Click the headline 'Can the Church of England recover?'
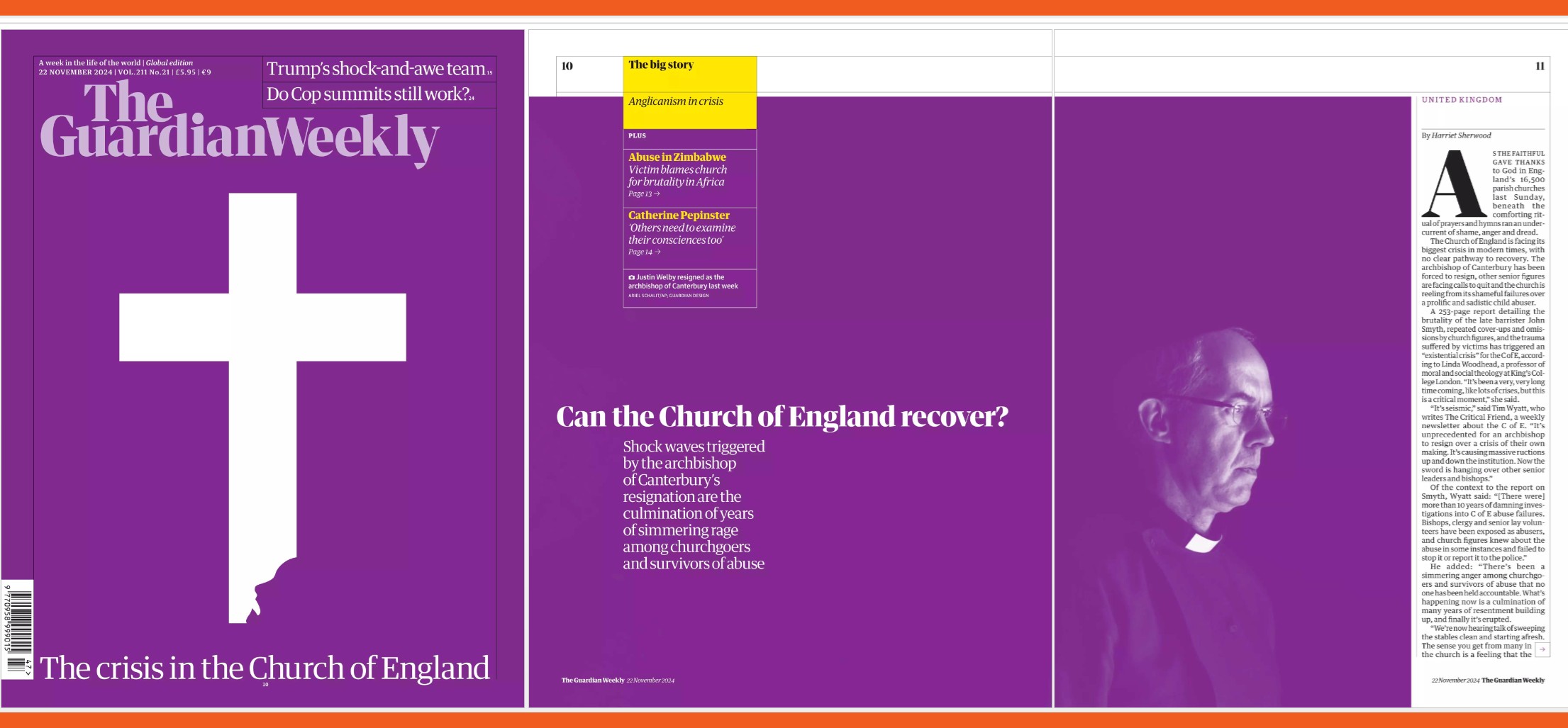The height and width of the screenshot is (728, 1568). tap(782, 416)
